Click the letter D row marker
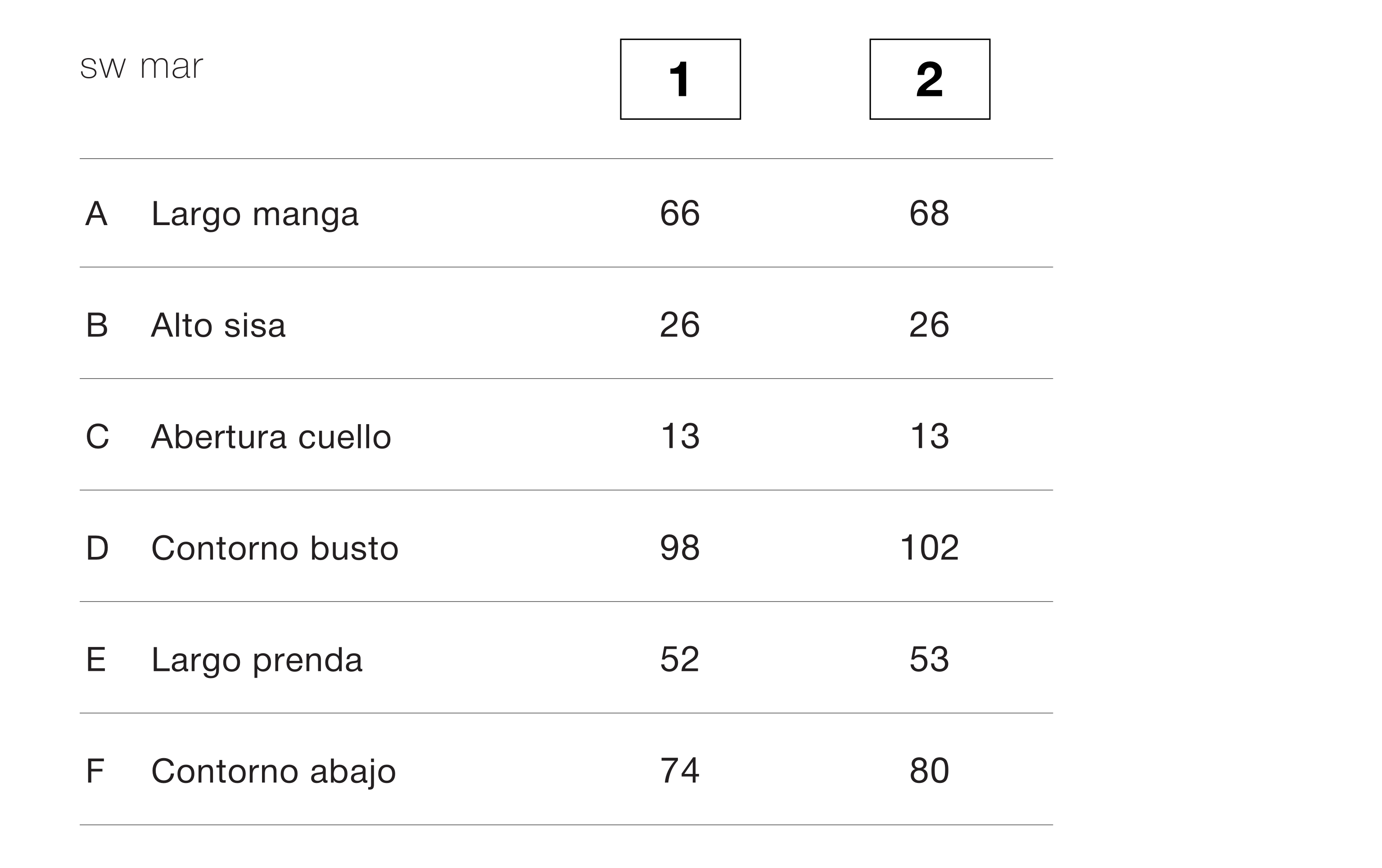1382x868 pixels. coord(97,548)
